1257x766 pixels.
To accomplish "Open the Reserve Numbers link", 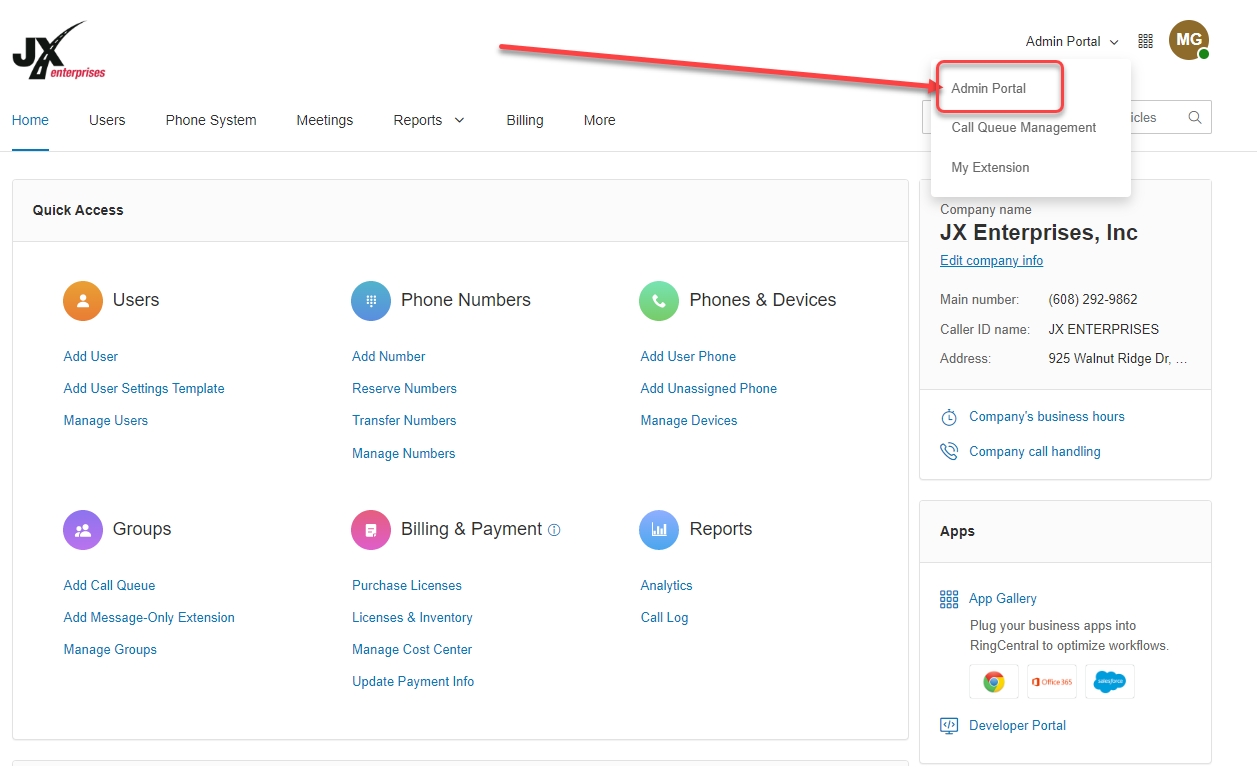I will coord(404,388).
